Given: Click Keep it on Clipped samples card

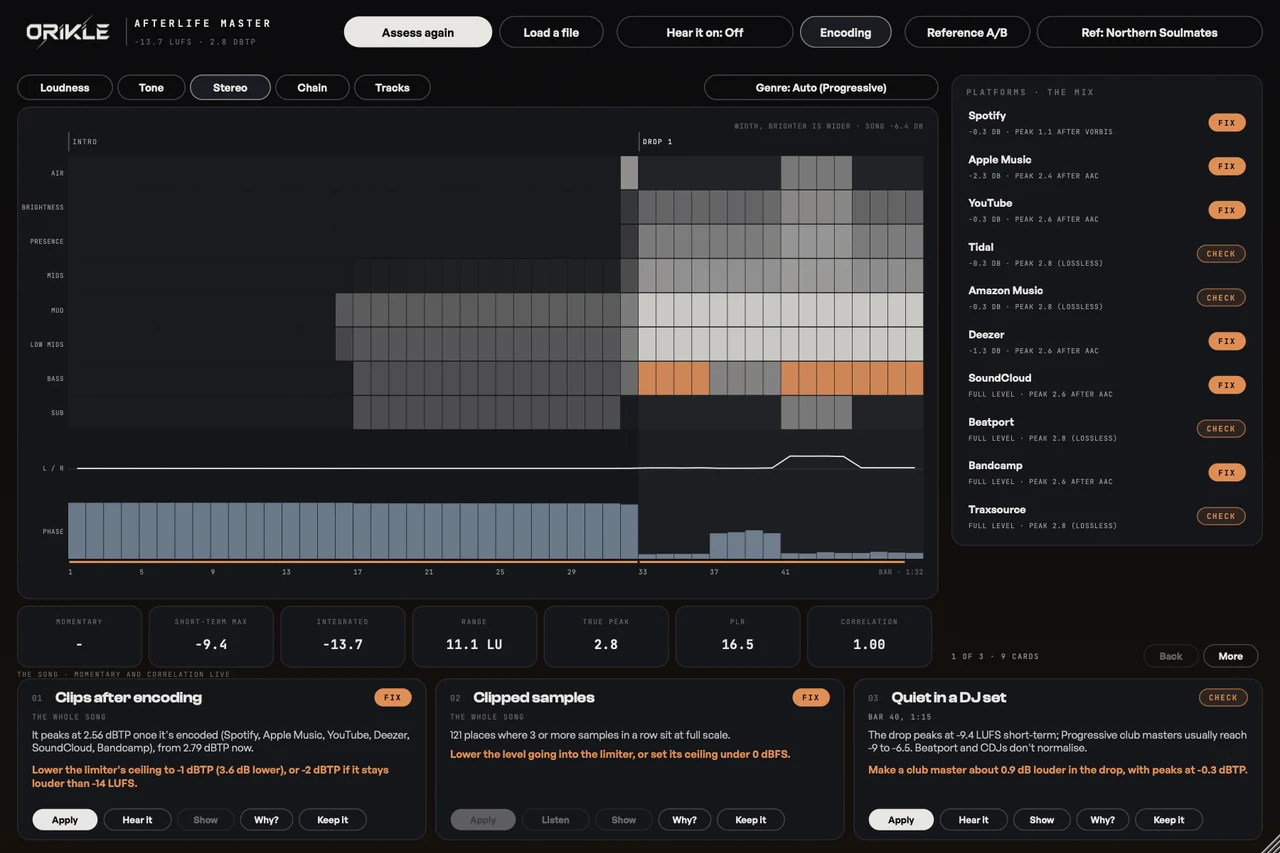Looking at the screenshot, I should [x=750, y=820].
